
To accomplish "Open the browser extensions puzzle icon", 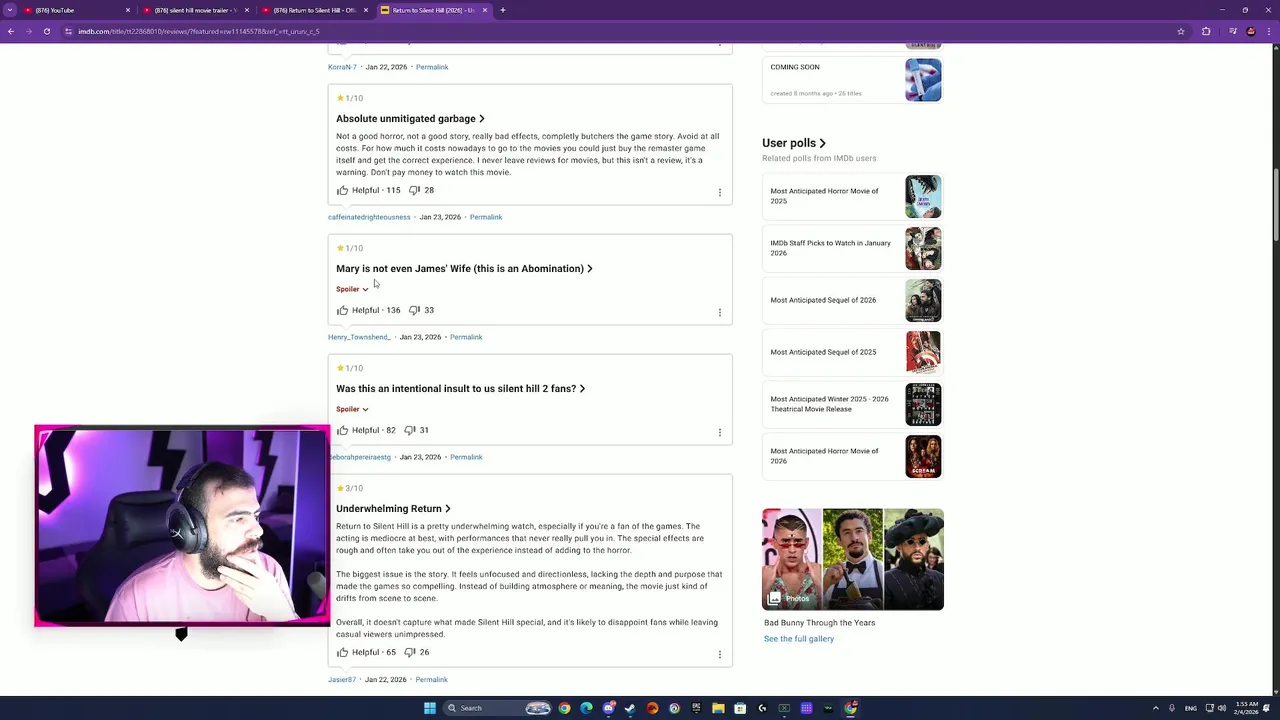I will [1206, 31].
